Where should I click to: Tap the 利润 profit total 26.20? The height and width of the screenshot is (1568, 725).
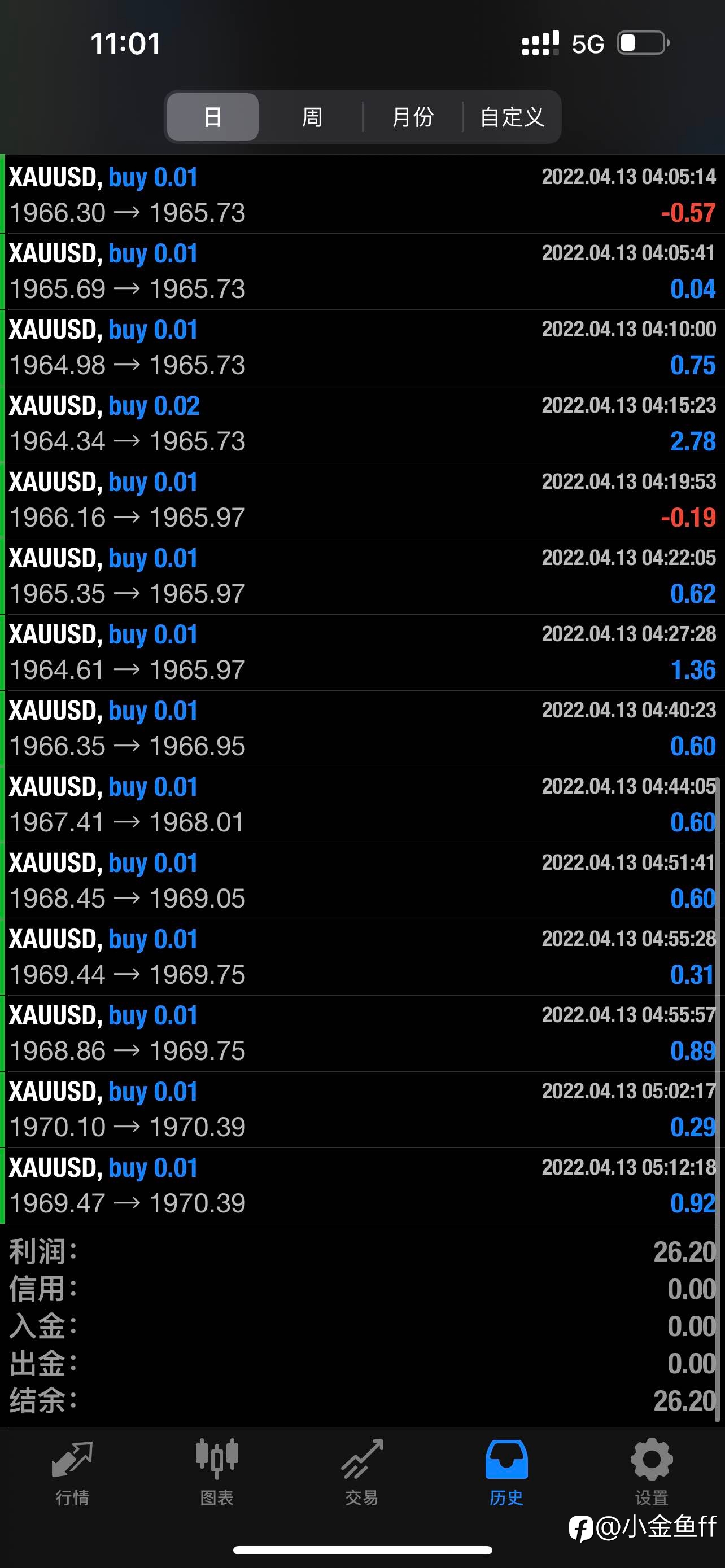coord(684,1252)
